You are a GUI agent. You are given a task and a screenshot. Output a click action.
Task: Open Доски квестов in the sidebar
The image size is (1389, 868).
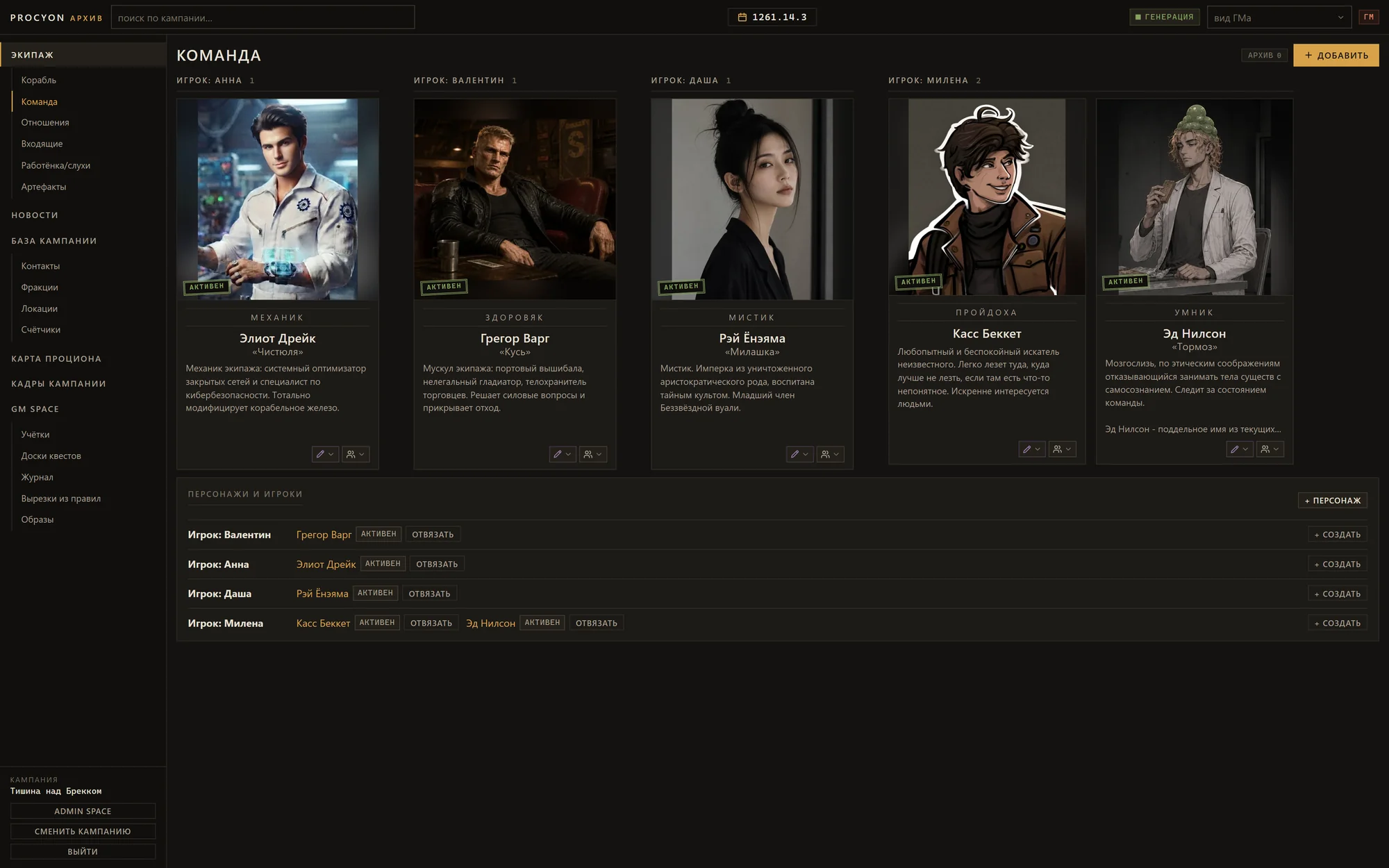tap(51, 456)
